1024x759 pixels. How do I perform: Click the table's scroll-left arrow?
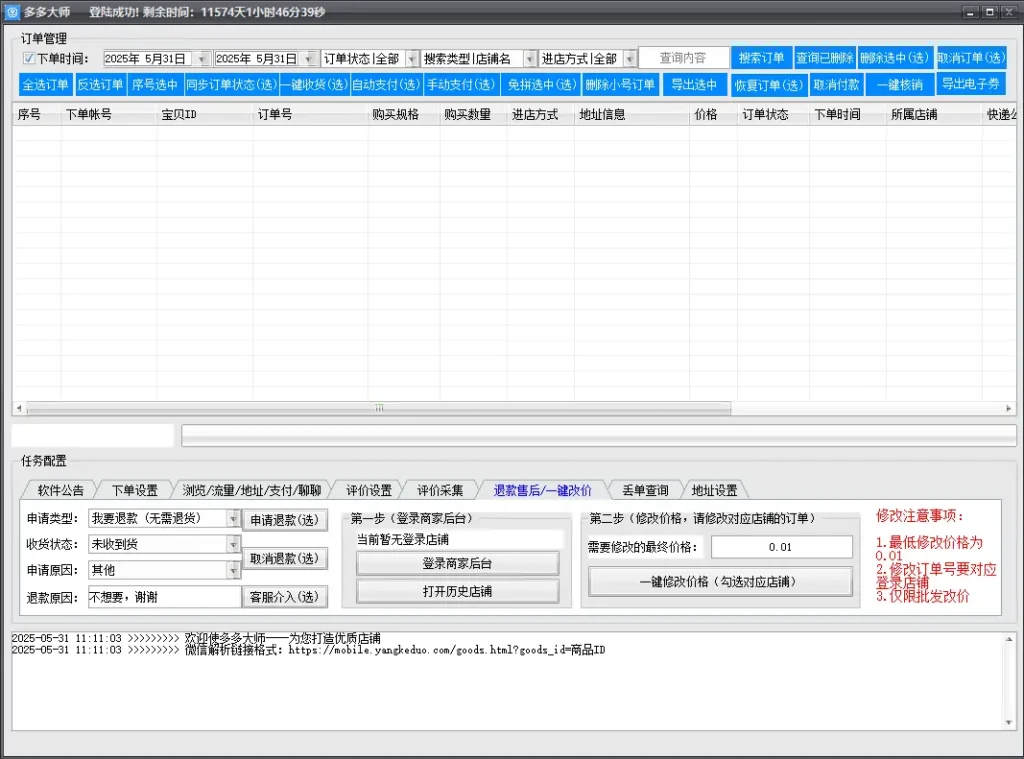(x=19, y=408)
